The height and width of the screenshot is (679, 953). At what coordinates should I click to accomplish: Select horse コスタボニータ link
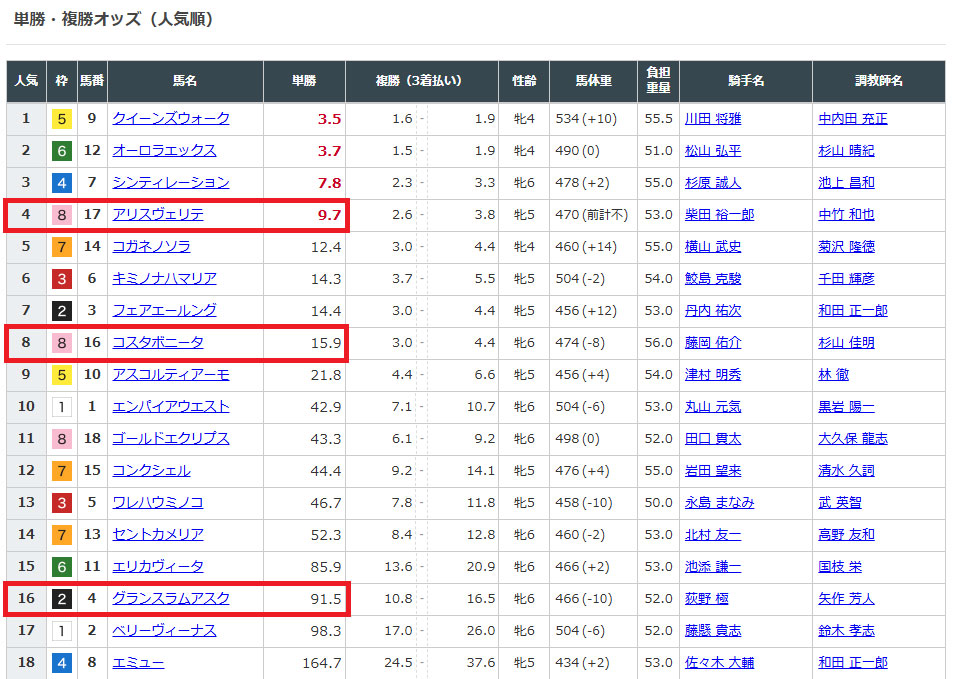pyautogui.click(x=158, y=342)
